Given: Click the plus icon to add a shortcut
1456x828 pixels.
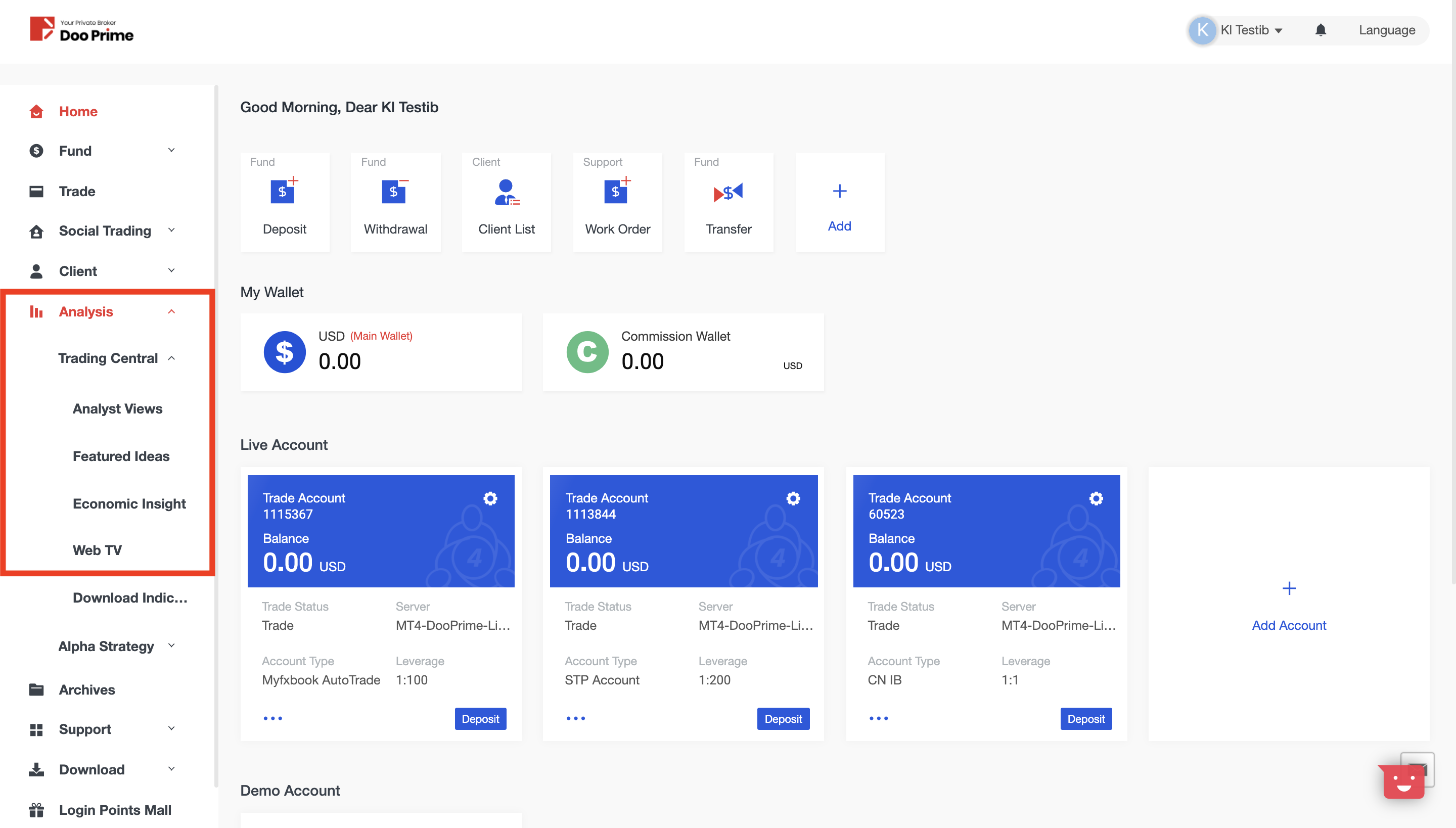Looking at the screenshot, I should pyautogui.click(x=839, y=192).
